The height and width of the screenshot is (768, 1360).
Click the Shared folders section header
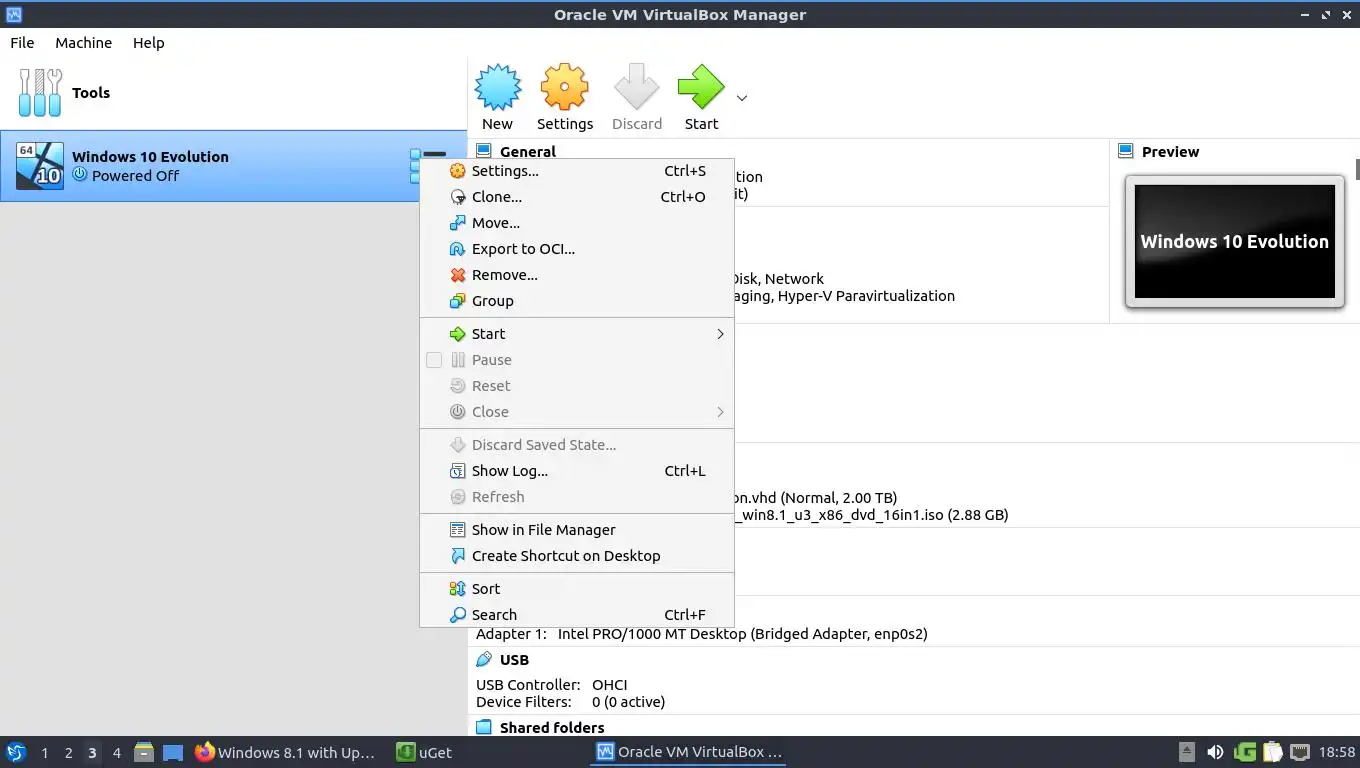[x=552, y=728]
